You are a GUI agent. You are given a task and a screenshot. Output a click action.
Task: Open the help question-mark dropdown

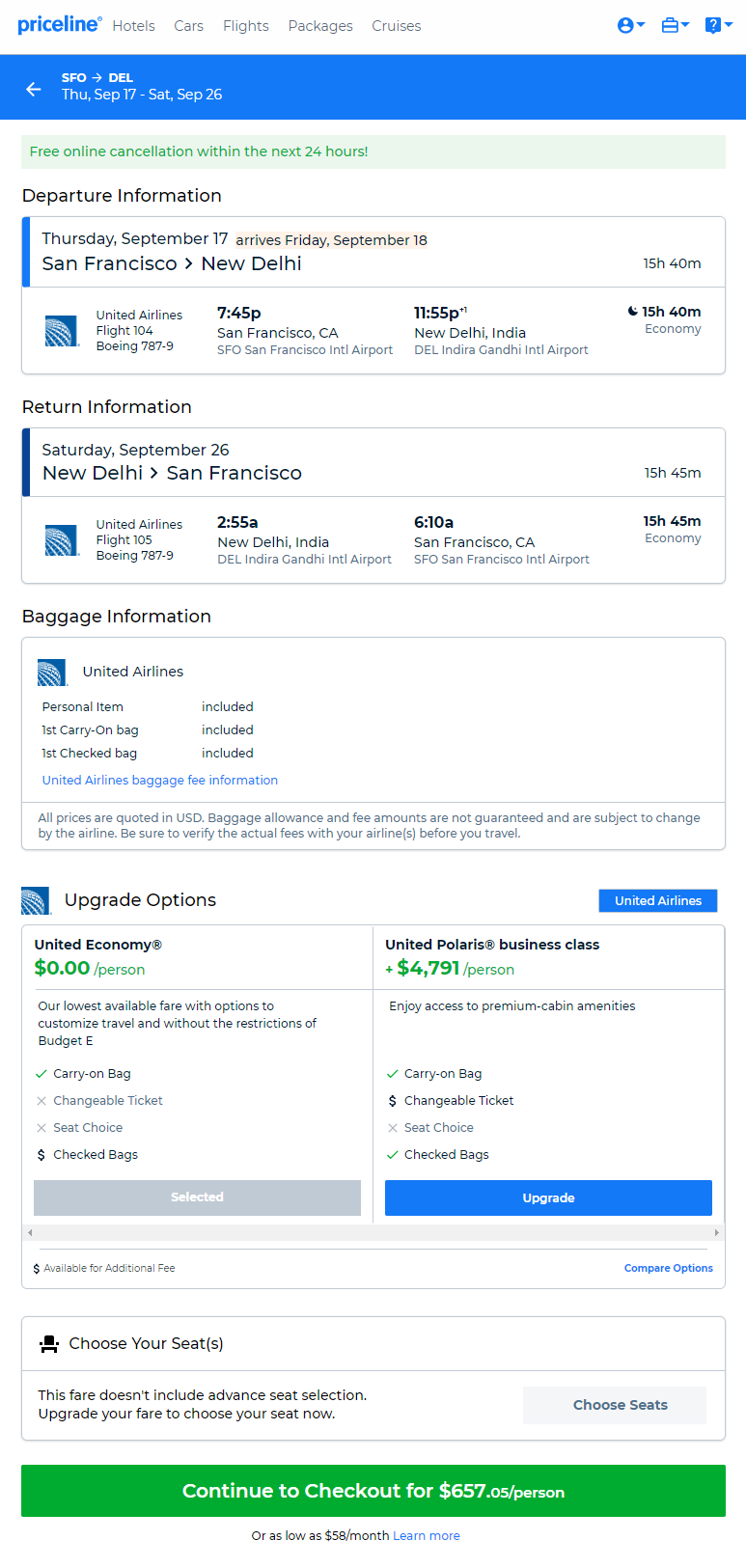pos(719,26)
